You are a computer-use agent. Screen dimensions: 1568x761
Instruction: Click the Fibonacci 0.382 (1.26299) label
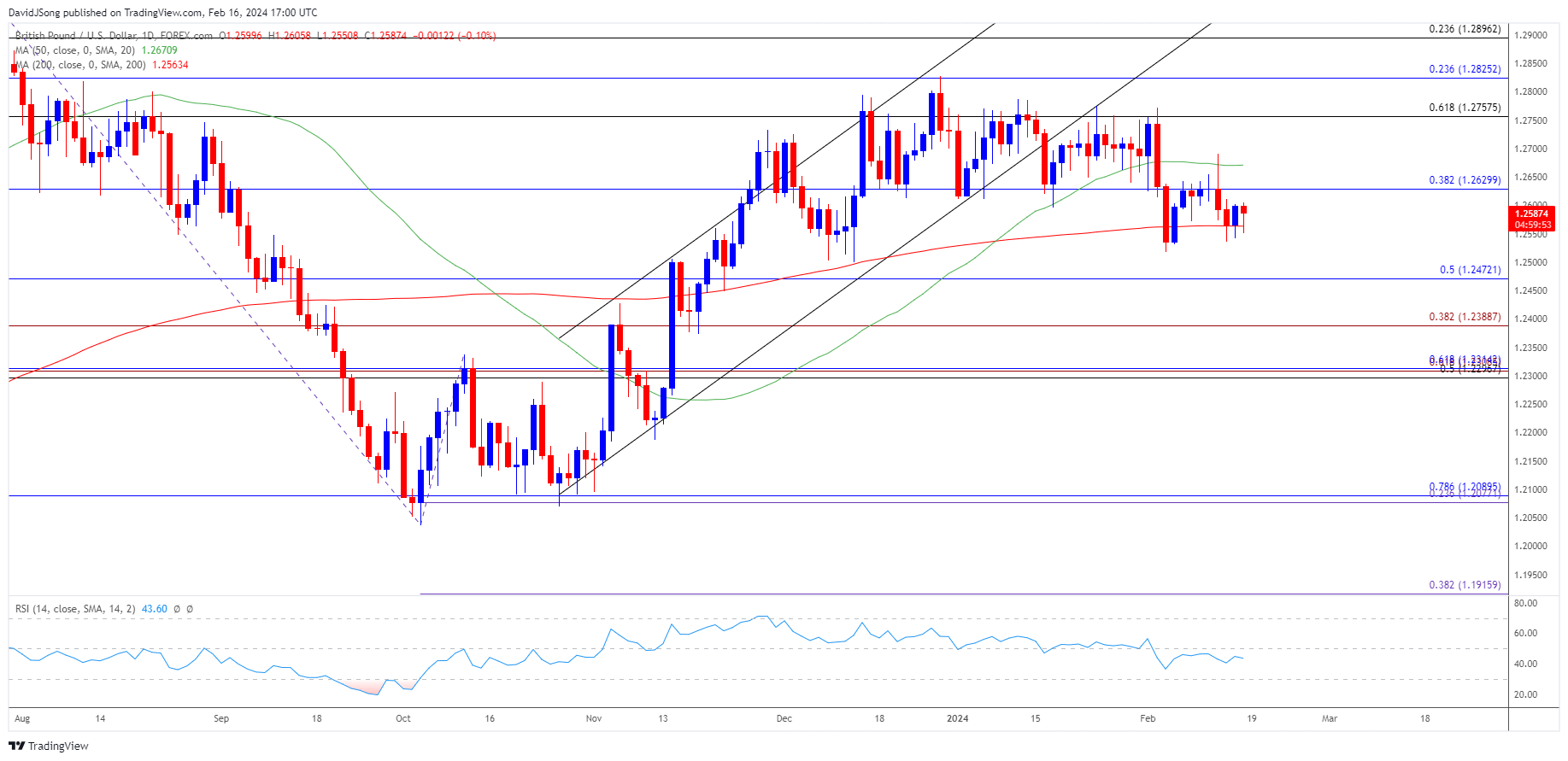1465,180
